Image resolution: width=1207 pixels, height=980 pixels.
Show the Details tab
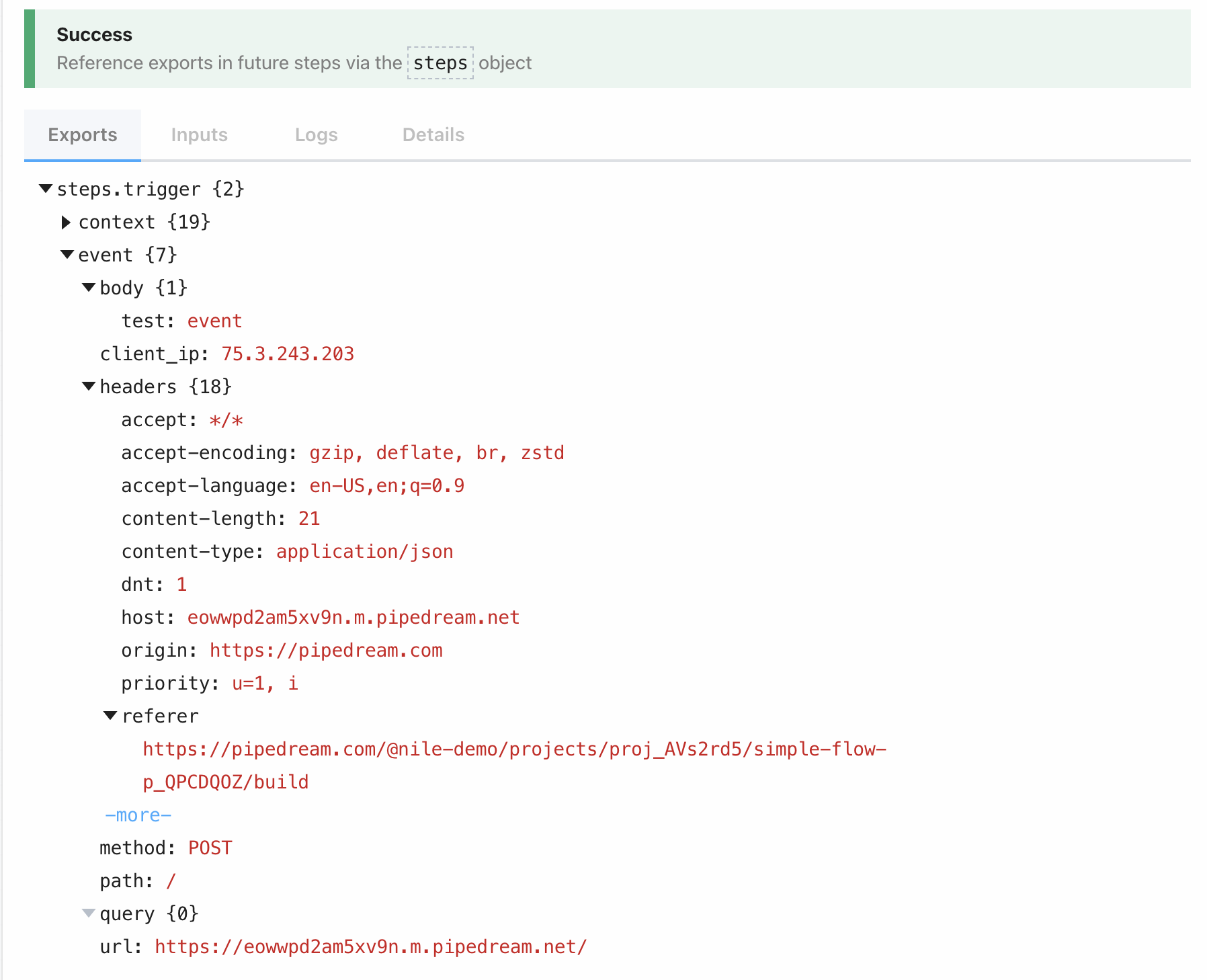click(x=433, y=135)
